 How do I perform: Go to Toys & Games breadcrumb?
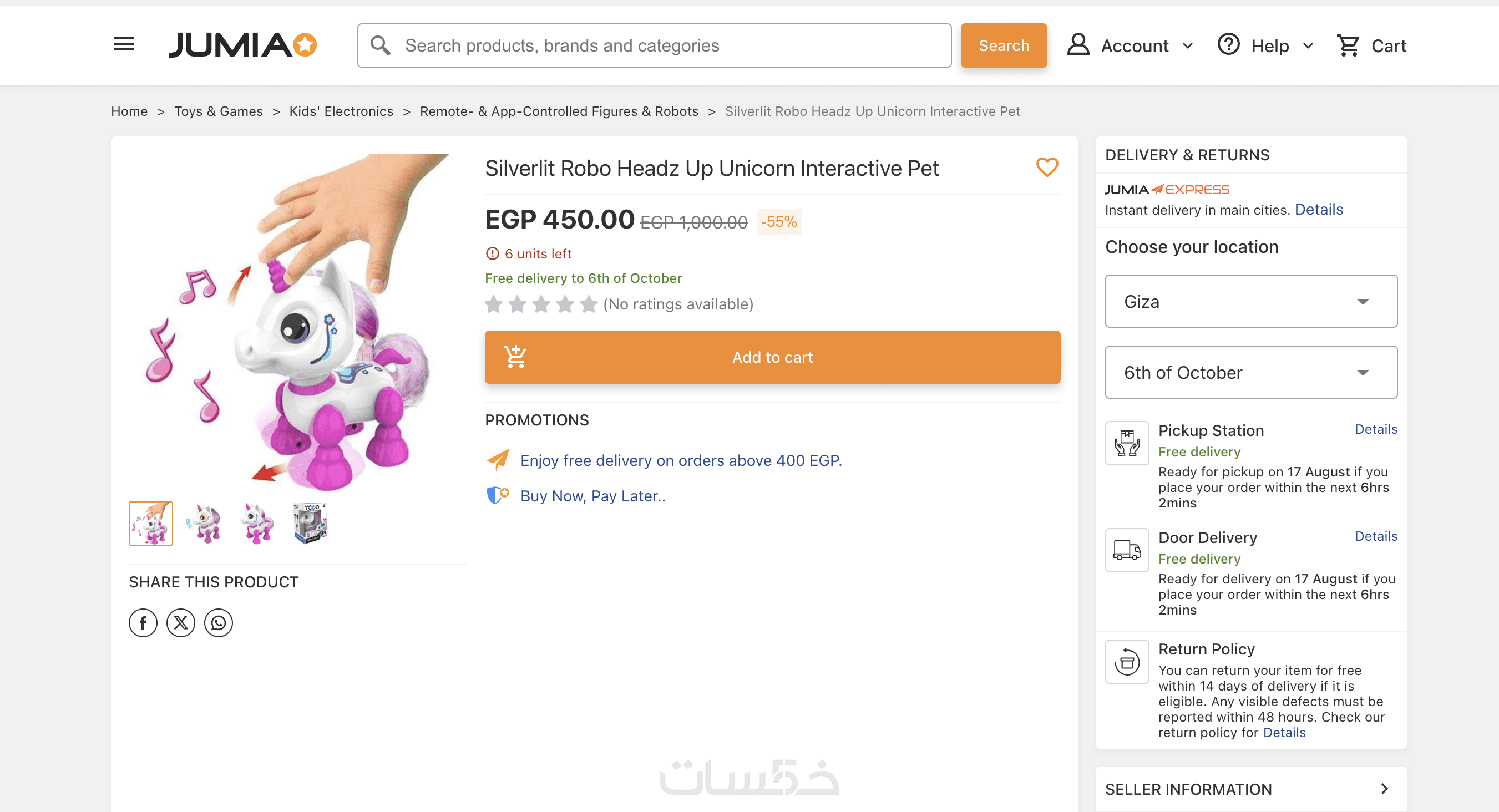point(218,111)
